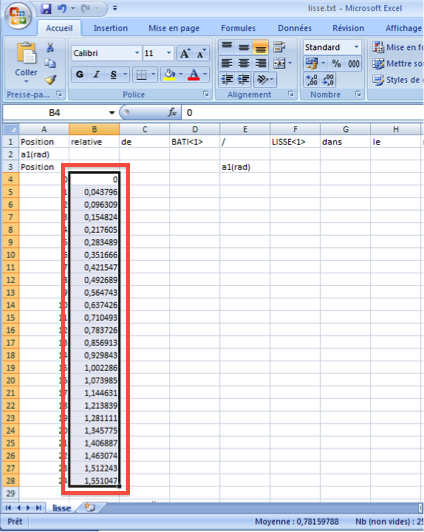Image resolution: width=424 pixels, height=532 pixels.
Task: Apply cell borders button
Action: (141, 74)
